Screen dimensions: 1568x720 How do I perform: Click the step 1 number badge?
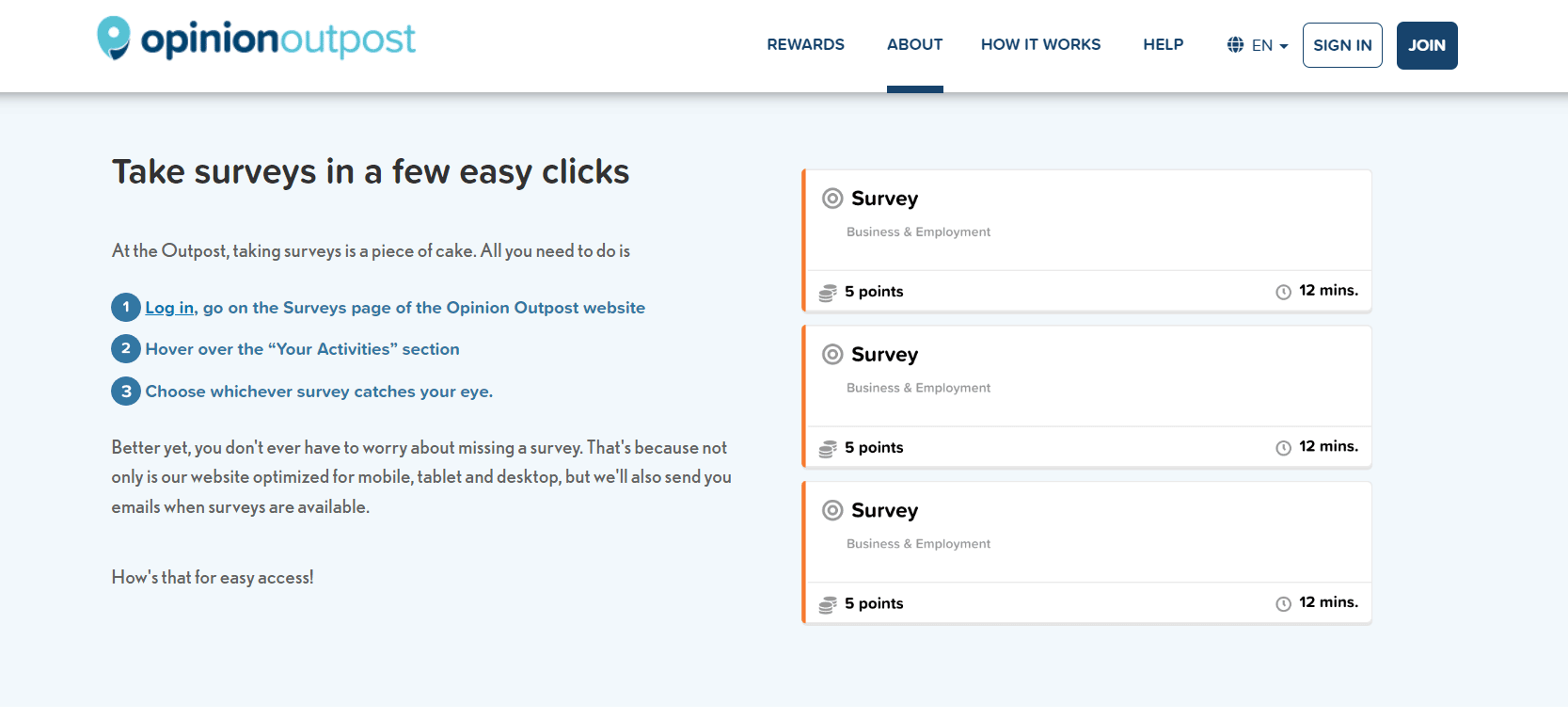126,307
